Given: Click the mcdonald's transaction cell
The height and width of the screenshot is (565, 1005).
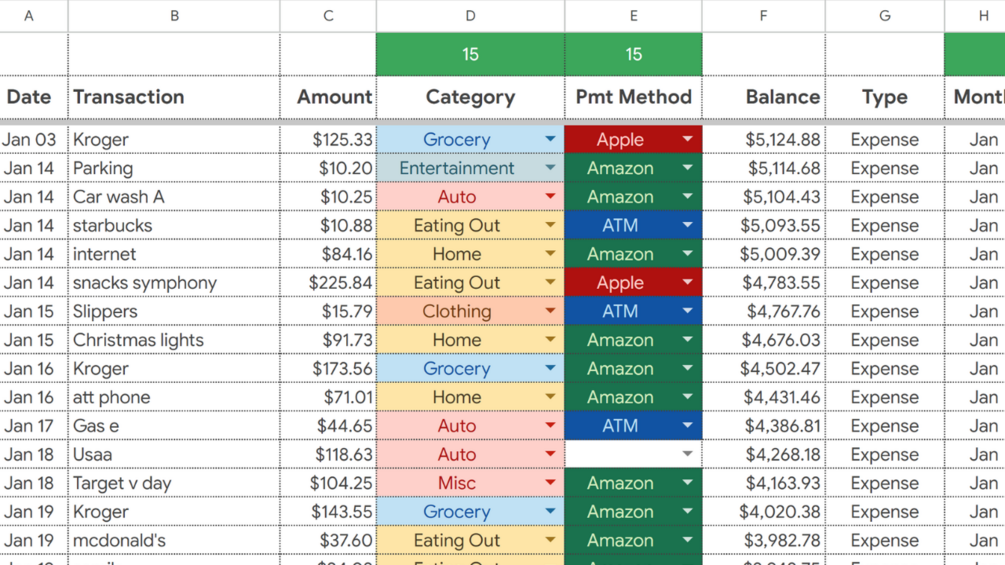Looking at the screenshot, I should [x=174, y=540].
